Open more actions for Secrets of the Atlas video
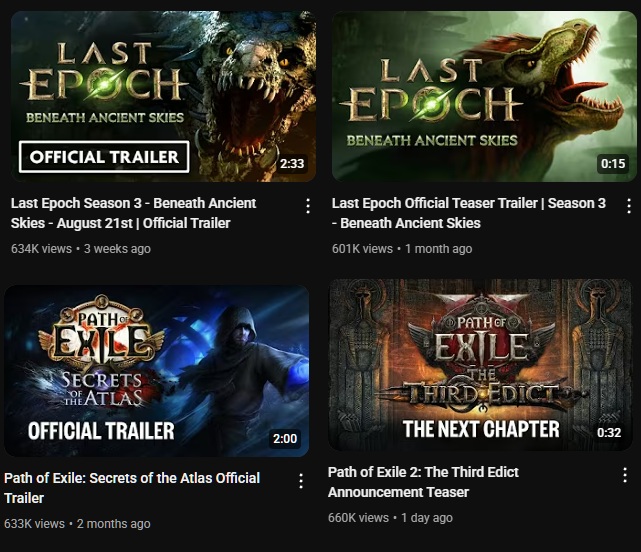641x552 pixels. (301, 481)
